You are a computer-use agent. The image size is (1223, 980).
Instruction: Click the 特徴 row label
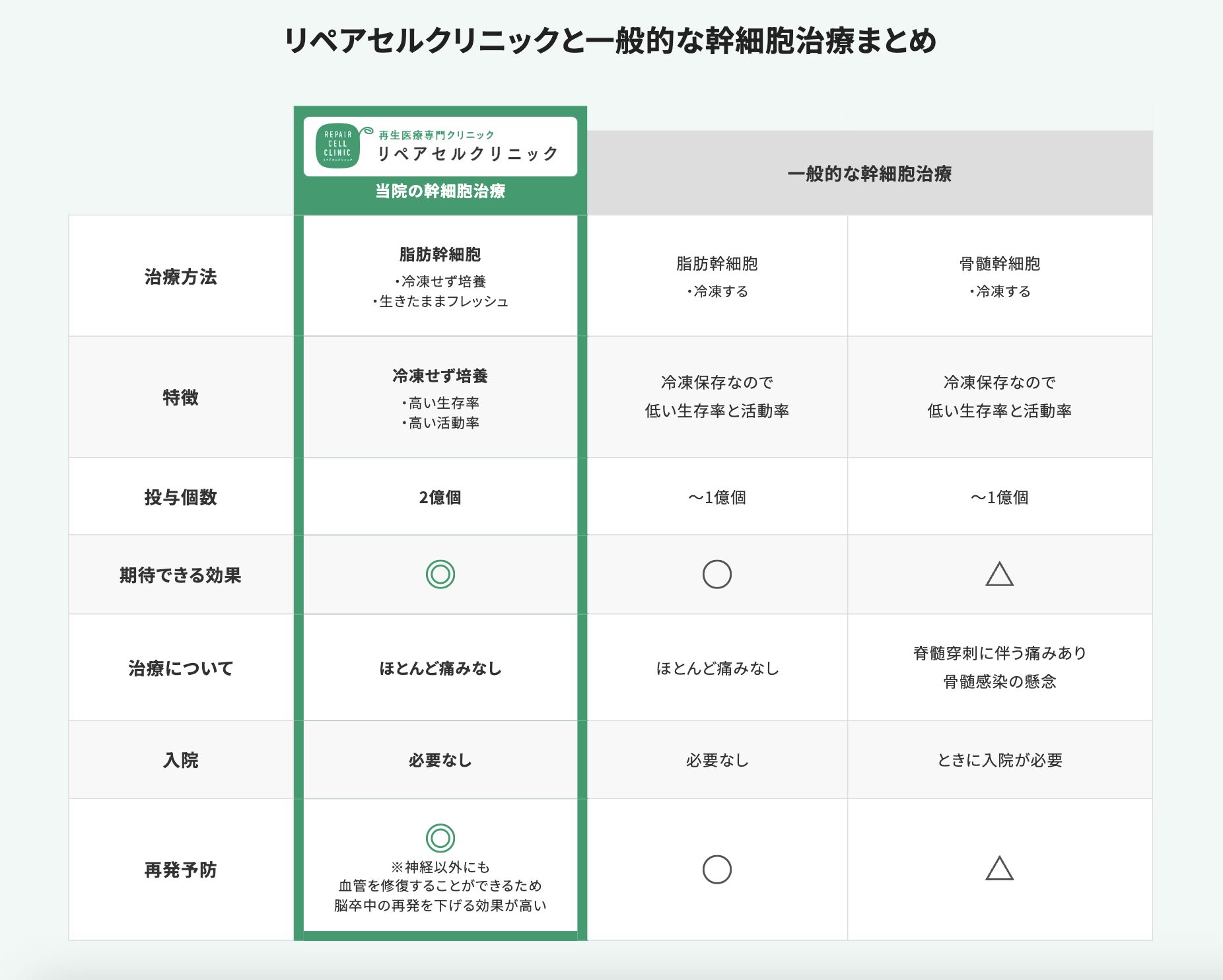pos(180,398)
